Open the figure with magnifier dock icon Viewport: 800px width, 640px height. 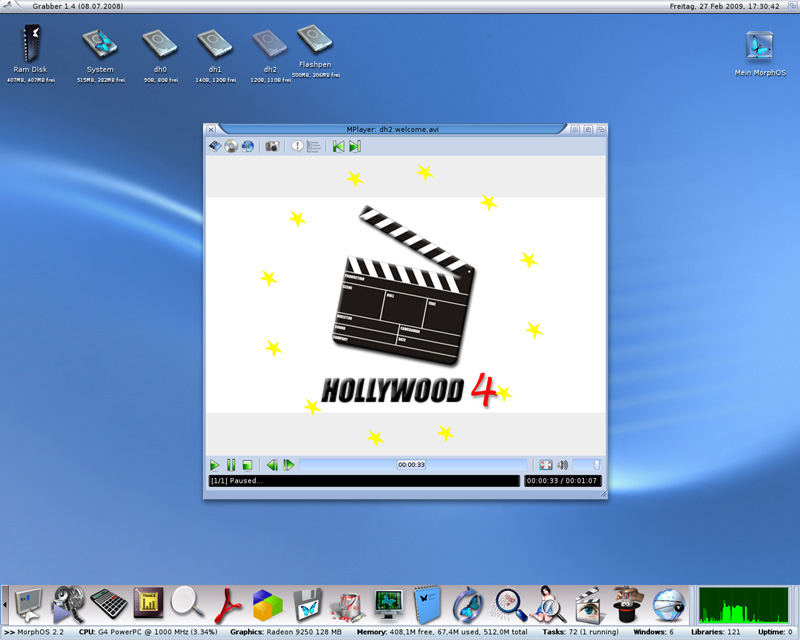pos(548,605)
